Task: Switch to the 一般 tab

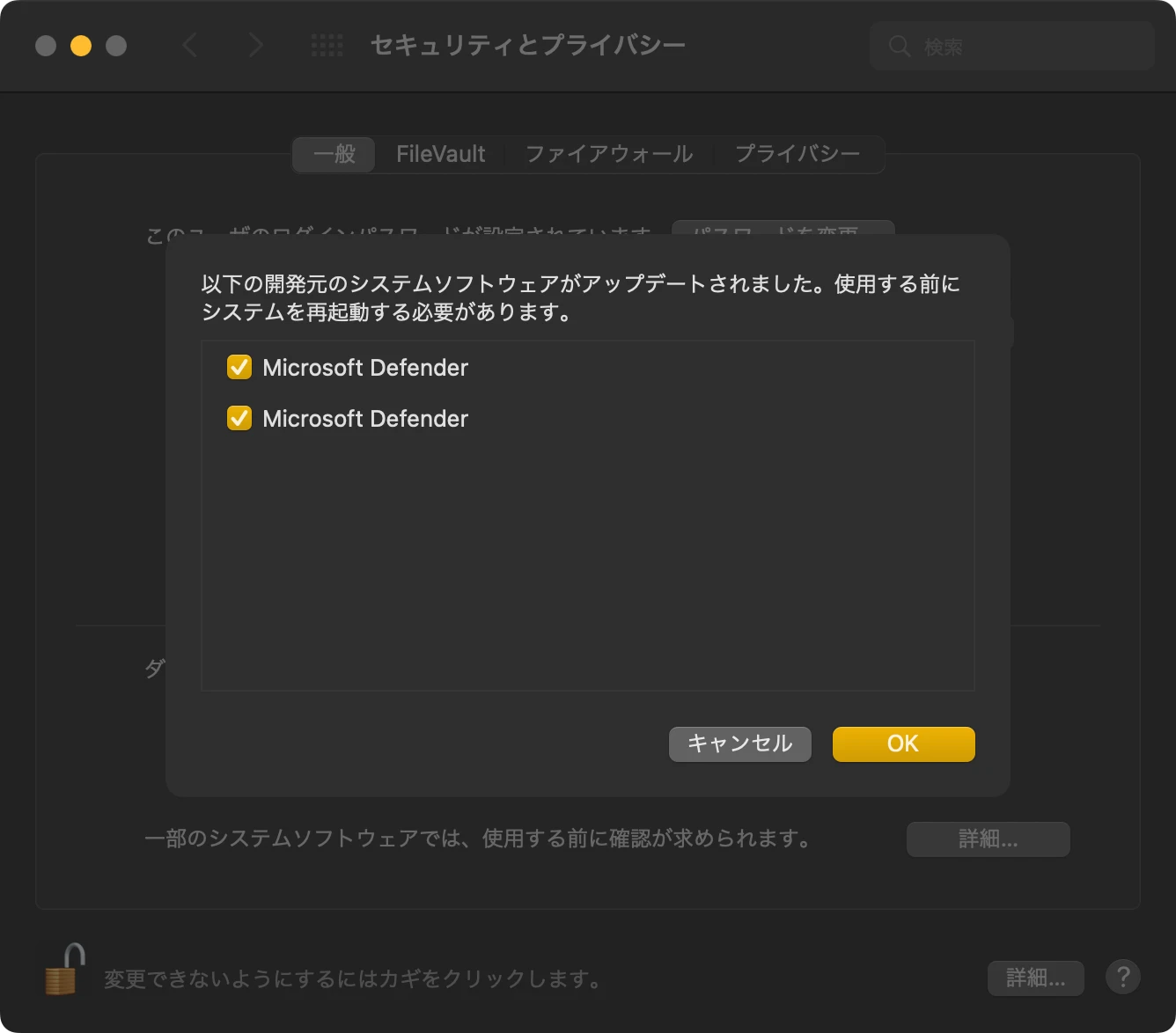Action: [334, 154]
